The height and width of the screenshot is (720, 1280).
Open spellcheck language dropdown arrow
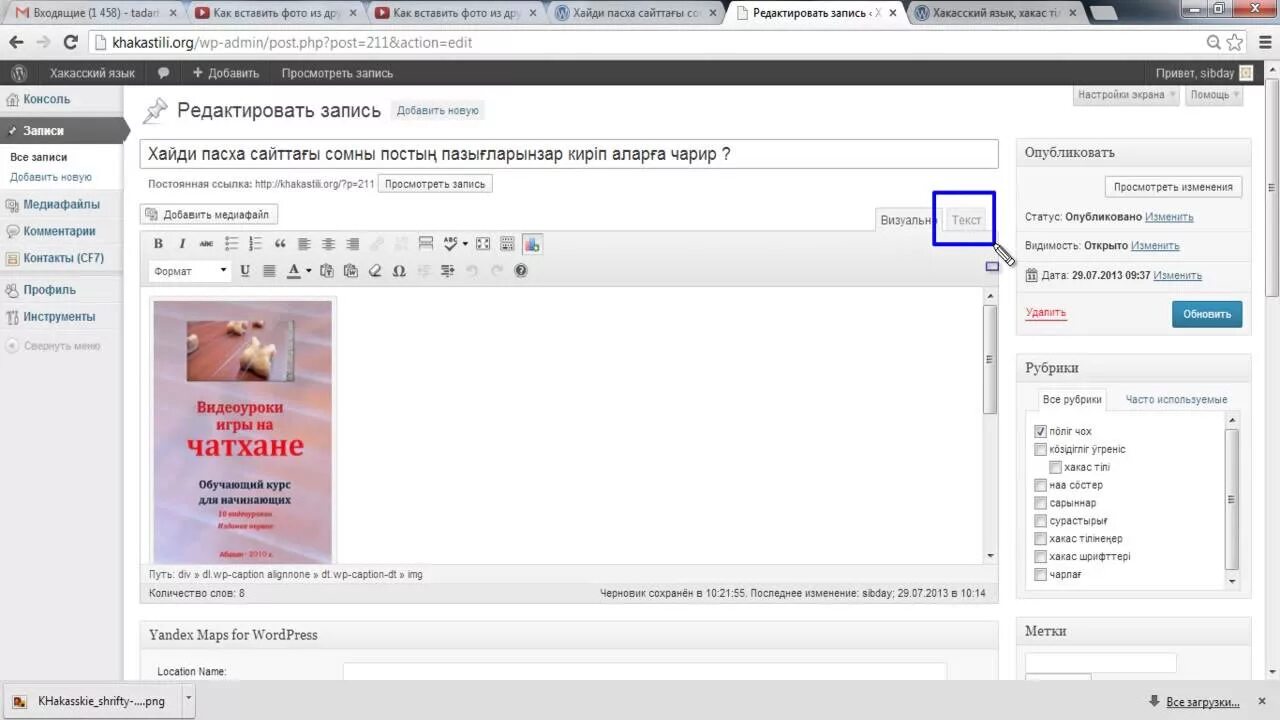465,244
